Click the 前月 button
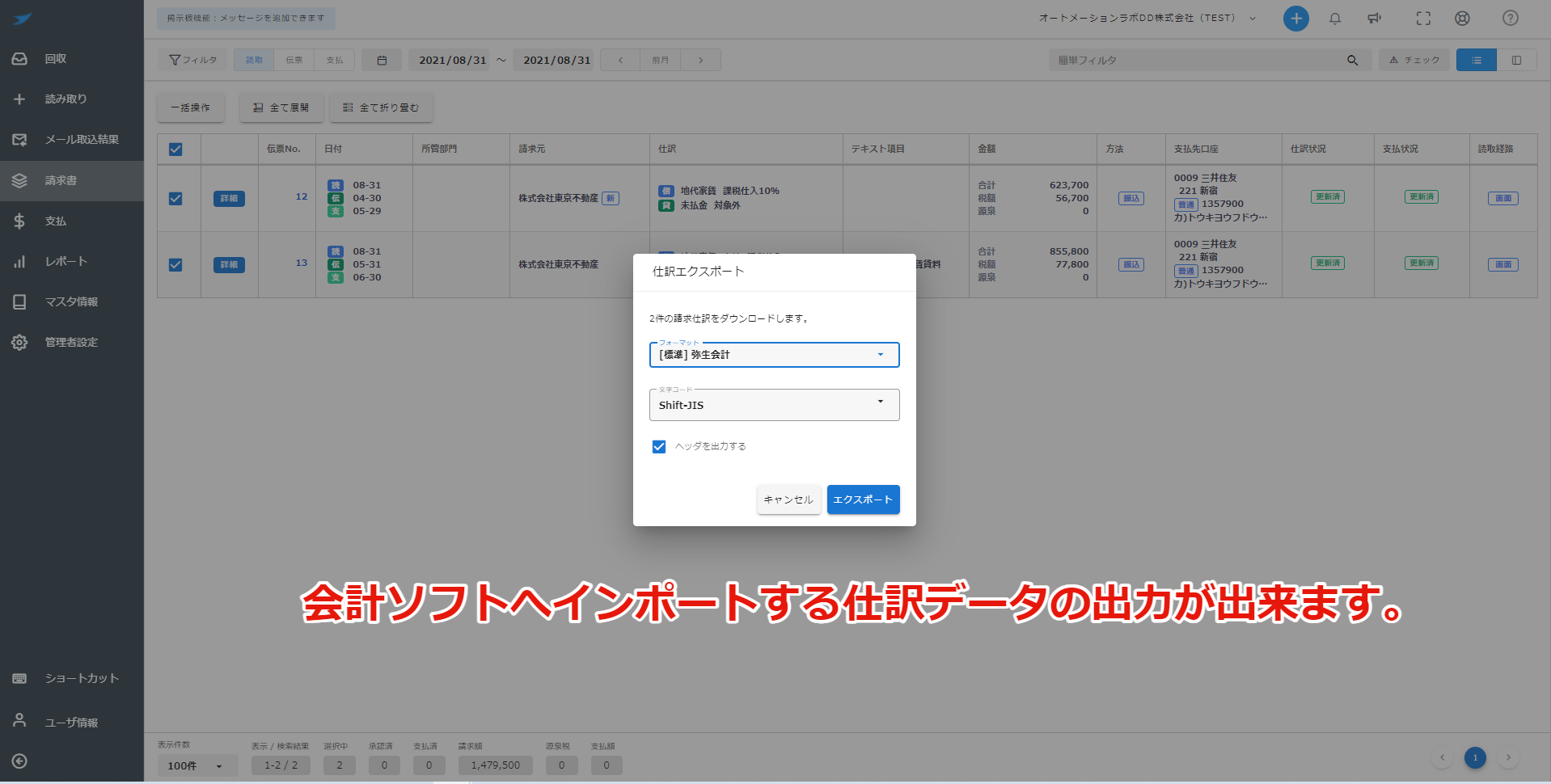Screen dimensions: 1551x784 click(x=661, y=61)
